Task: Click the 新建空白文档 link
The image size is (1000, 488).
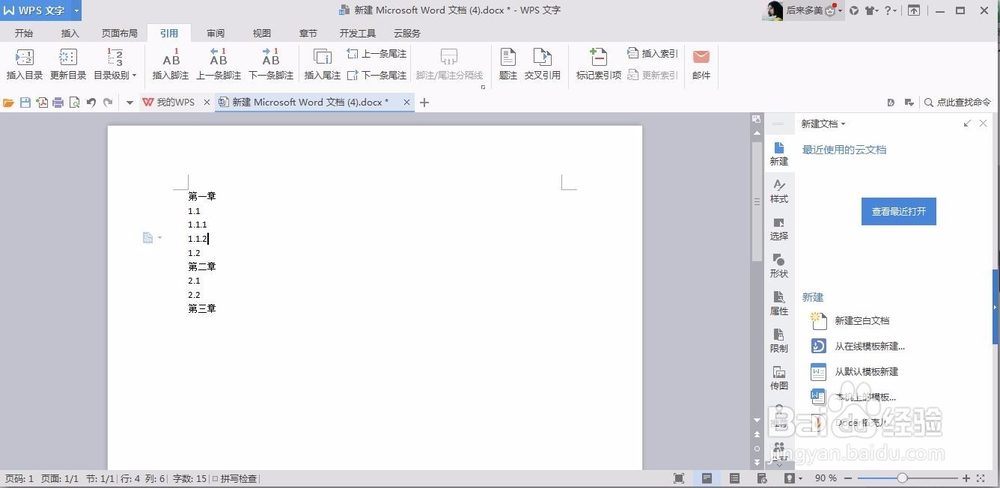Action: (x=862, y=321)
